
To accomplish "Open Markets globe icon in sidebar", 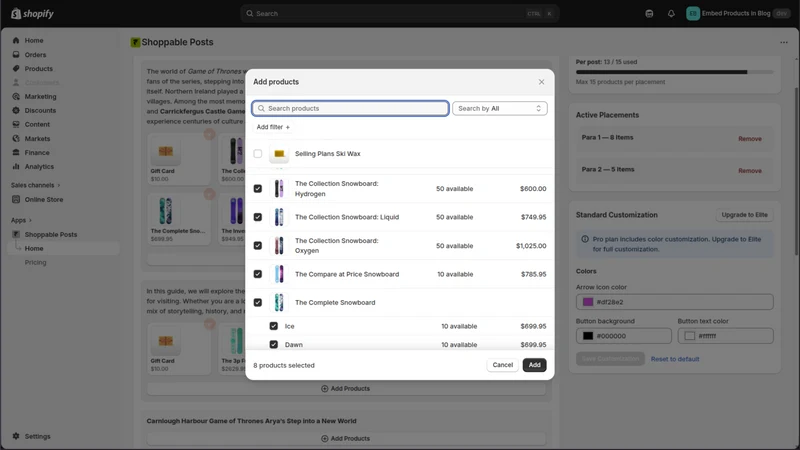I will [16, 138].
